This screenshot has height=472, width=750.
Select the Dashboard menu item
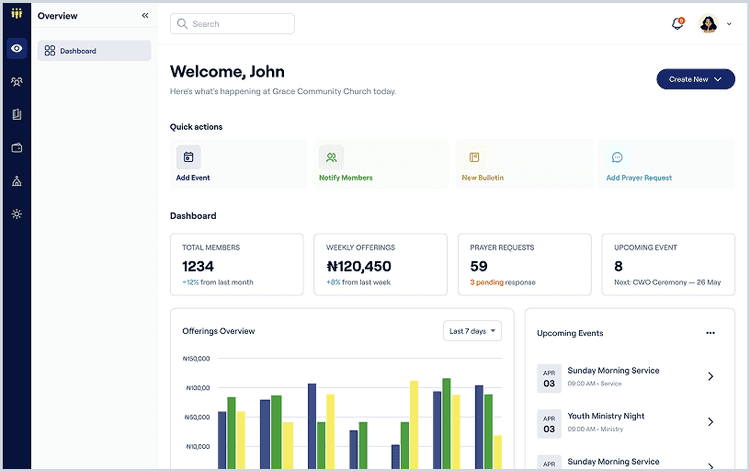(x=94, y=51)
